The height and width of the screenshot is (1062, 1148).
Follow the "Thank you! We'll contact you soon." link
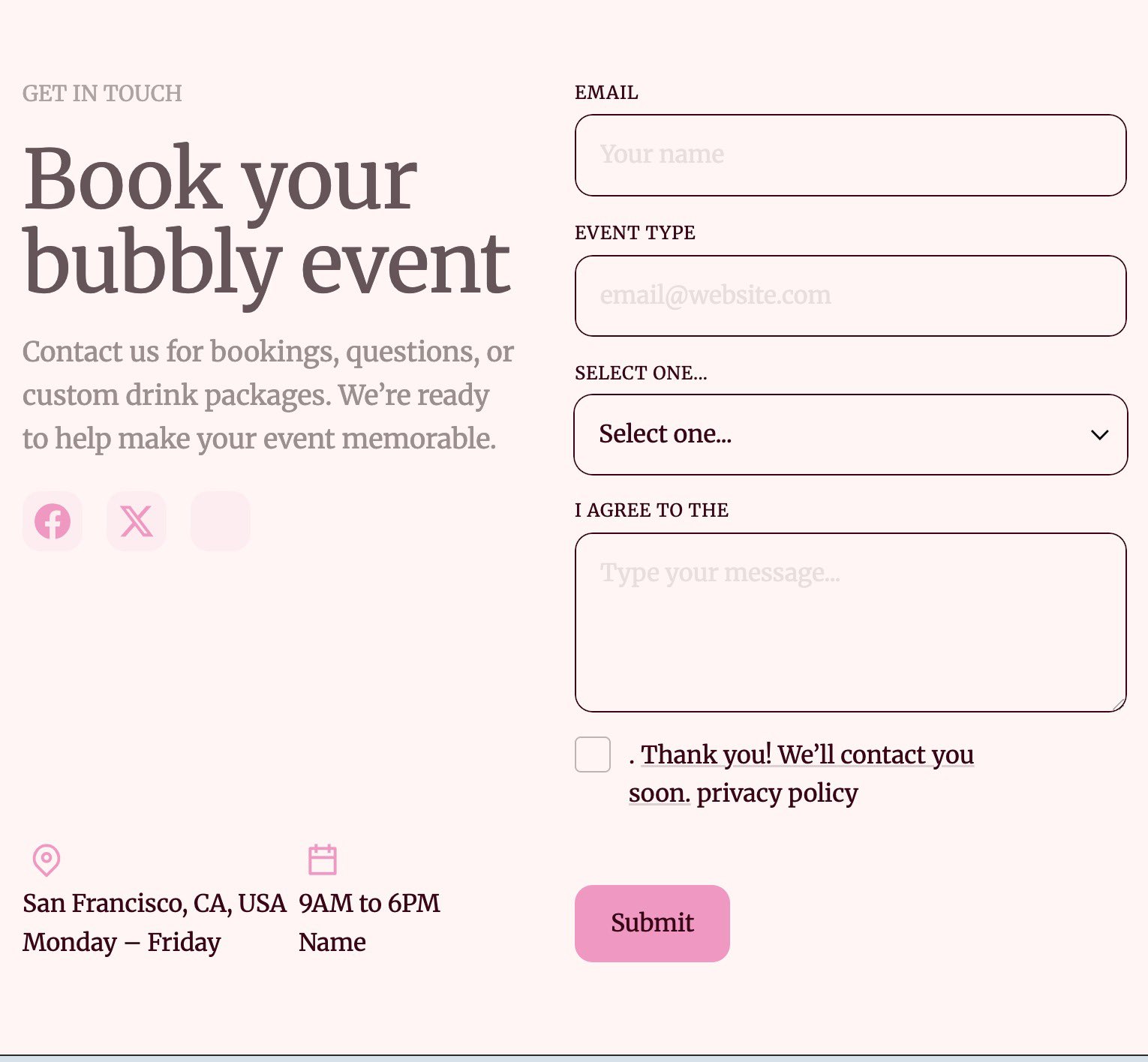[x=807, y=755]
